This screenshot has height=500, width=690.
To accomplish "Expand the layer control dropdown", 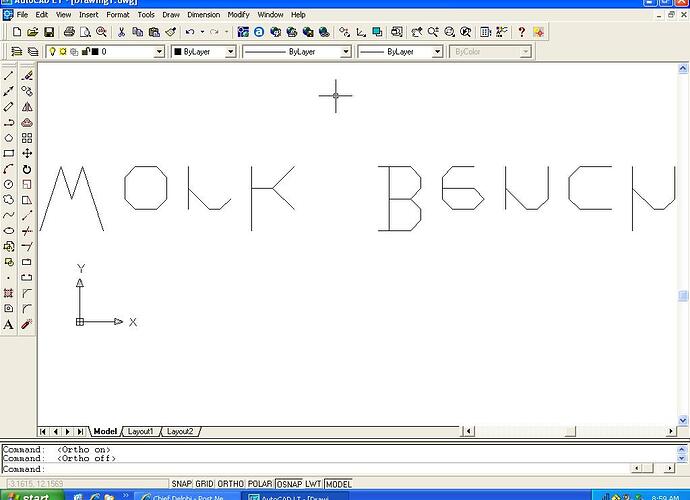I will (x=159, y=52).
